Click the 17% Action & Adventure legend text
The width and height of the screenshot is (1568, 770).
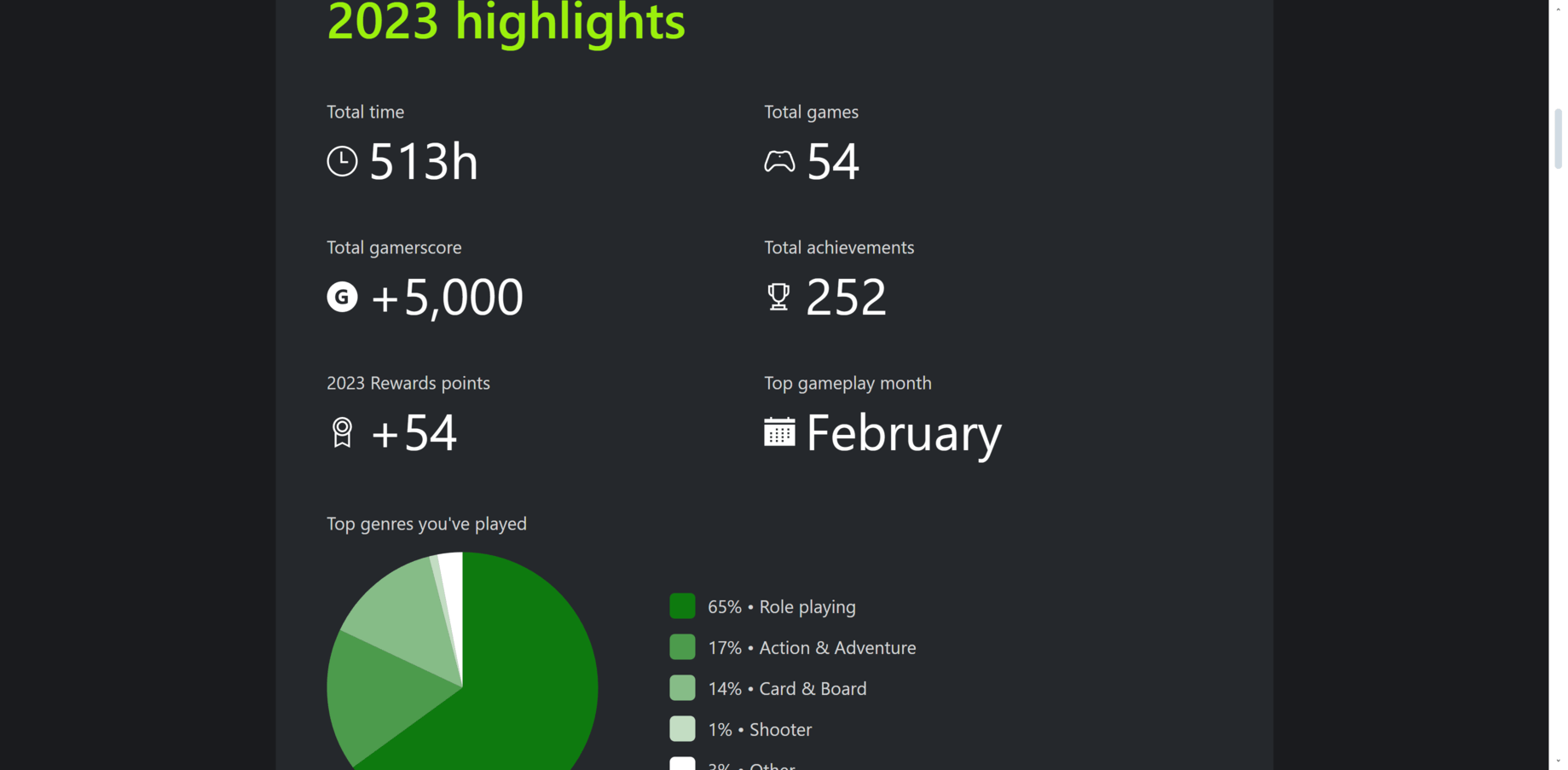pos(812,647)
